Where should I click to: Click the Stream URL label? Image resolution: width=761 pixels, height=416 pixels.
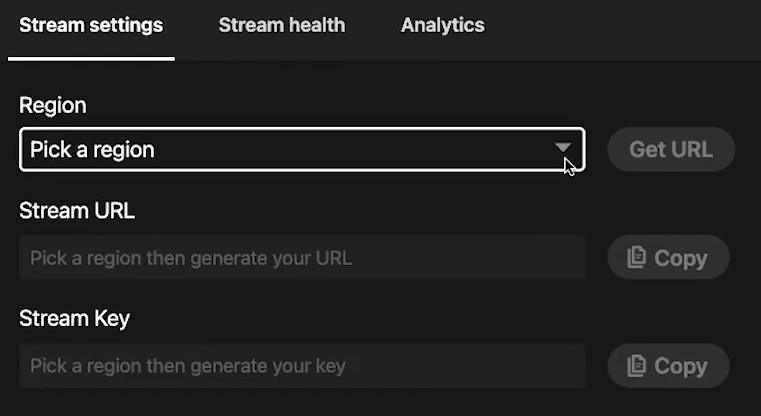pyautogui.click(x=77, y=211)
